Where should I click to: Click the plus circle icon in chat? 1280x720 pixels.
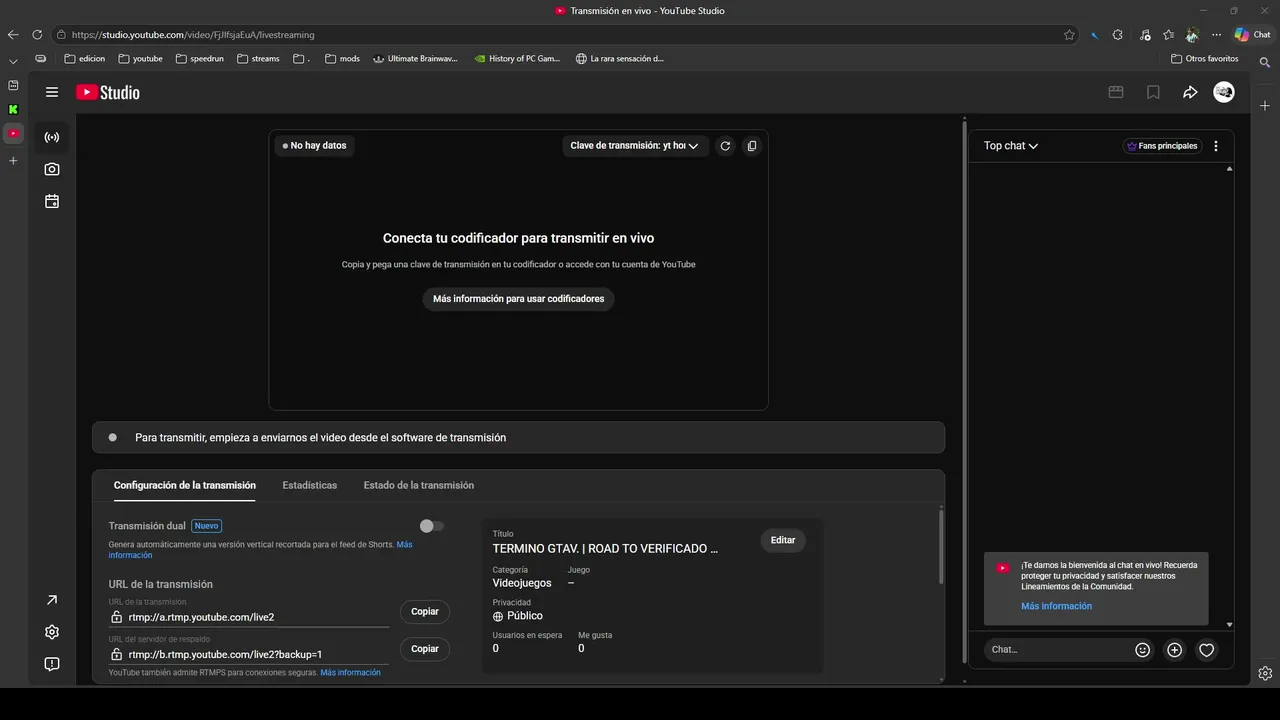pyautogui.click(x=1175, y=650)
